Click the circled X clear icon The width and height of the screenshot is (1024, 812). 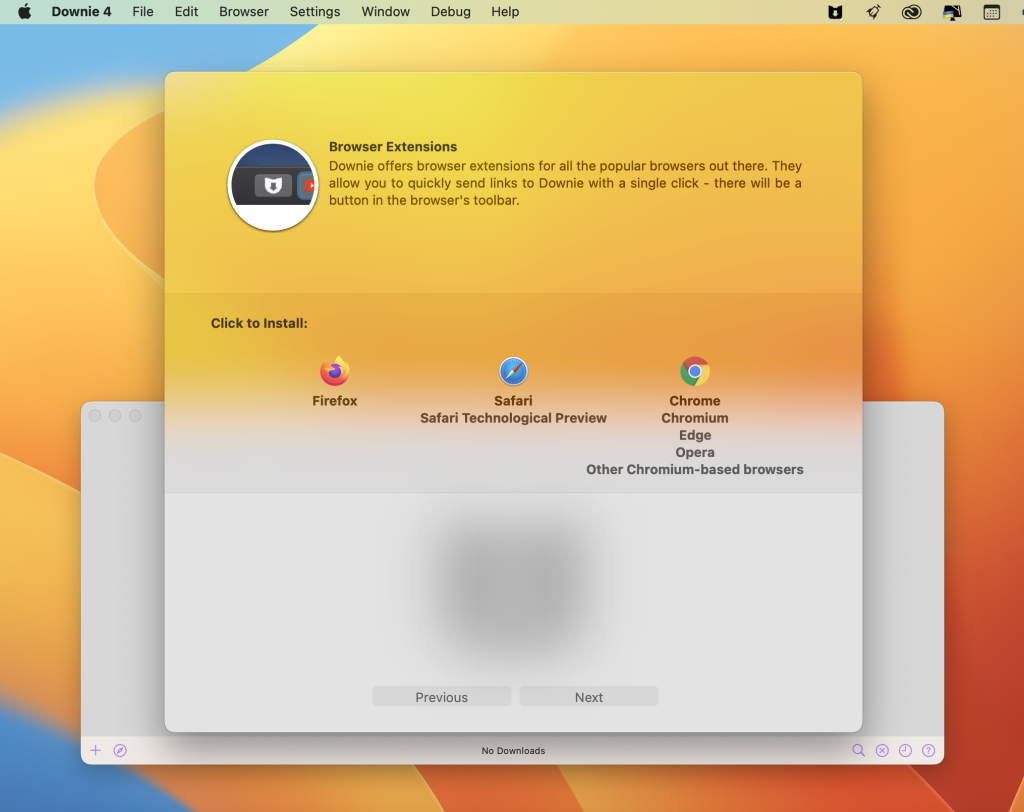tap(882, 750)
